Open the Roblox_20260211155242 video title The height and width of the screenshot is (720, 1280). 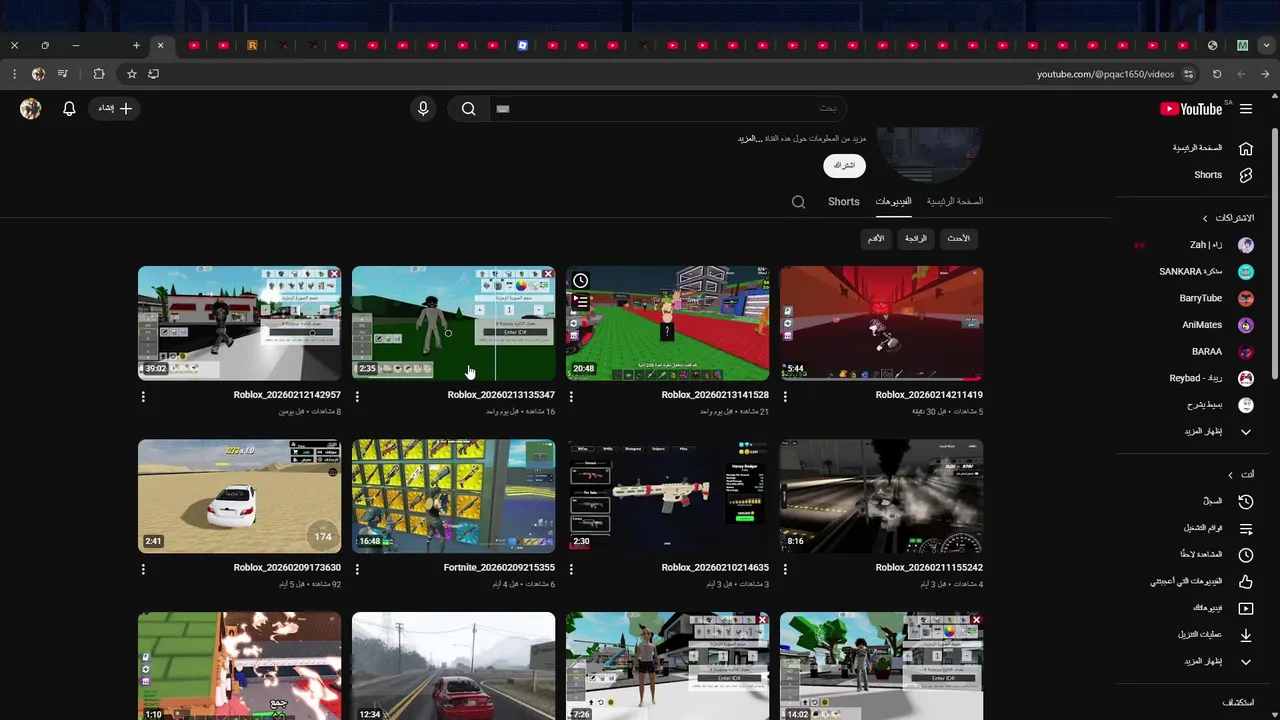[x=929, y=568]
